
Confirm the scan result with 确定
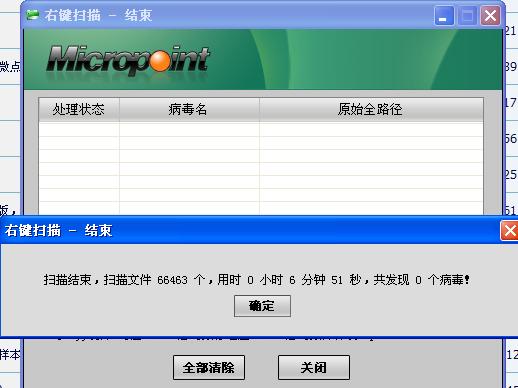tap(262, 306)
